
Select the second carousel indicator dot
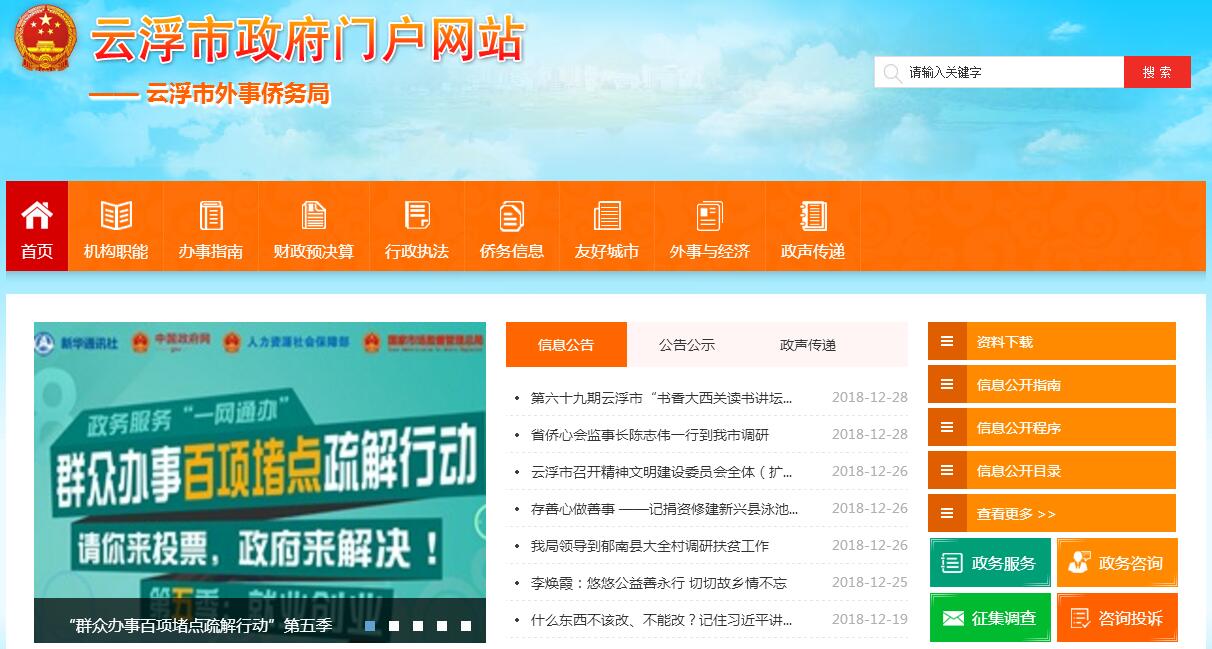point(394,626)
